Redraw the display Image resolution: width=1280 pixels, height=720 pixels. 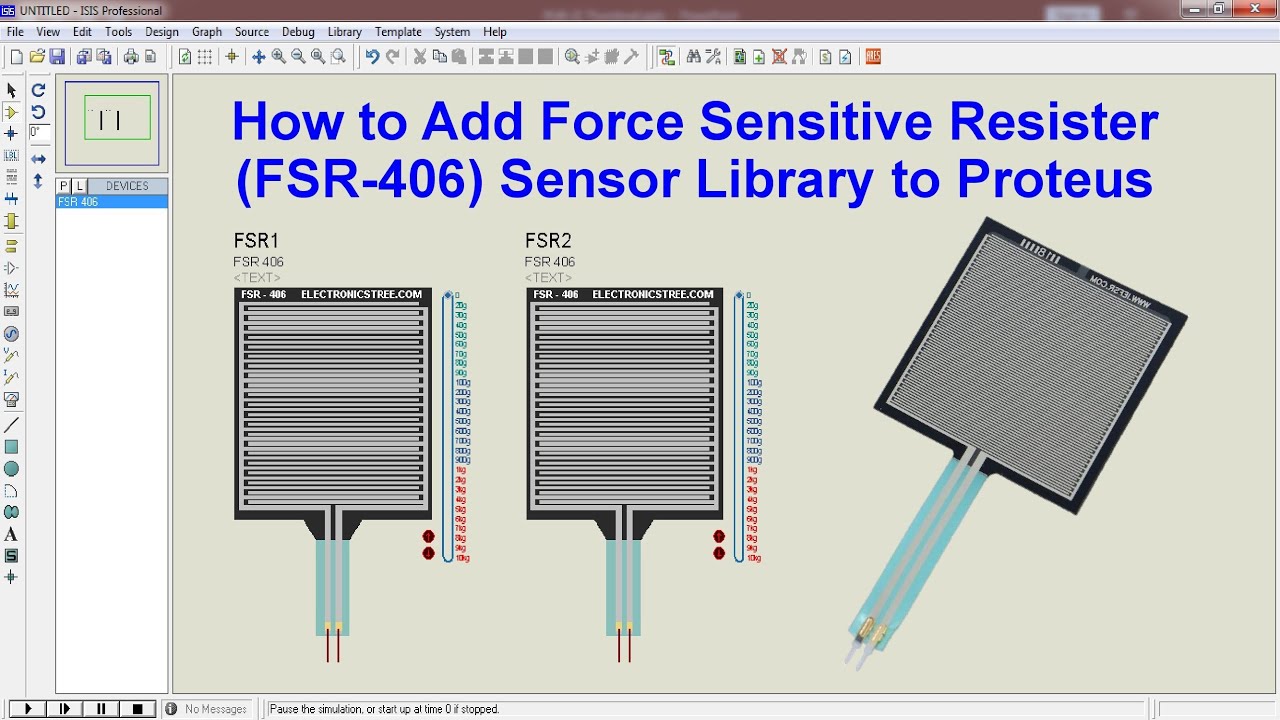point(185,57)
